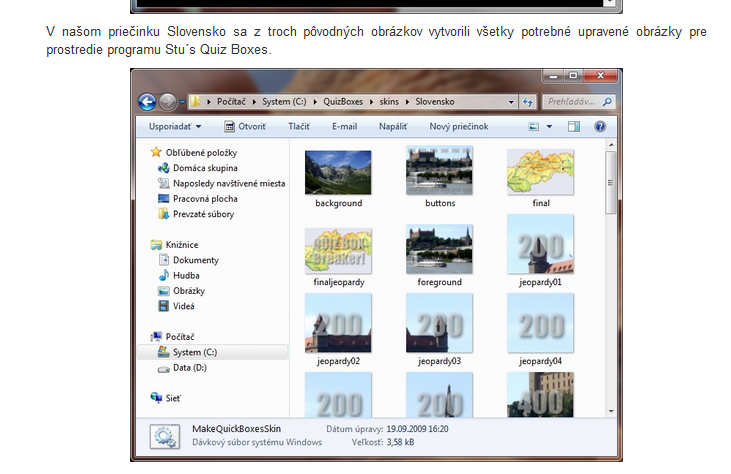
Task: Click Napáliť in the toolbar
Action: tap(393, 126)
